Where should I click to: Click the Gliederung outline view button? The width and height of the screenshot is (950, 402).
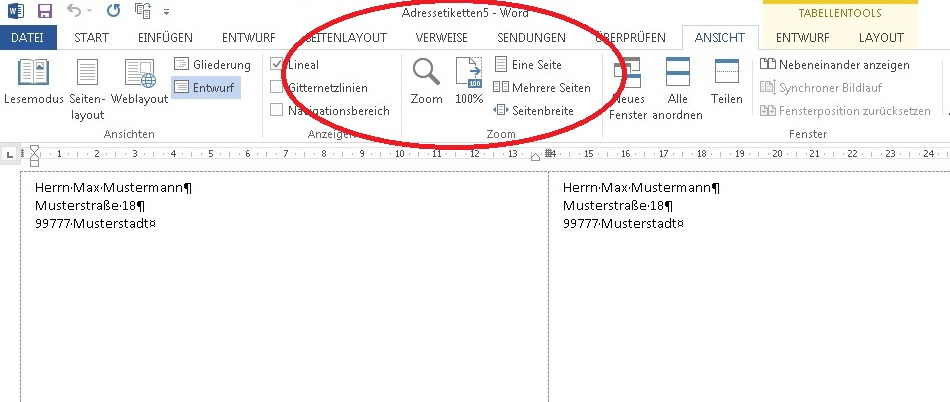click(211, 64)
